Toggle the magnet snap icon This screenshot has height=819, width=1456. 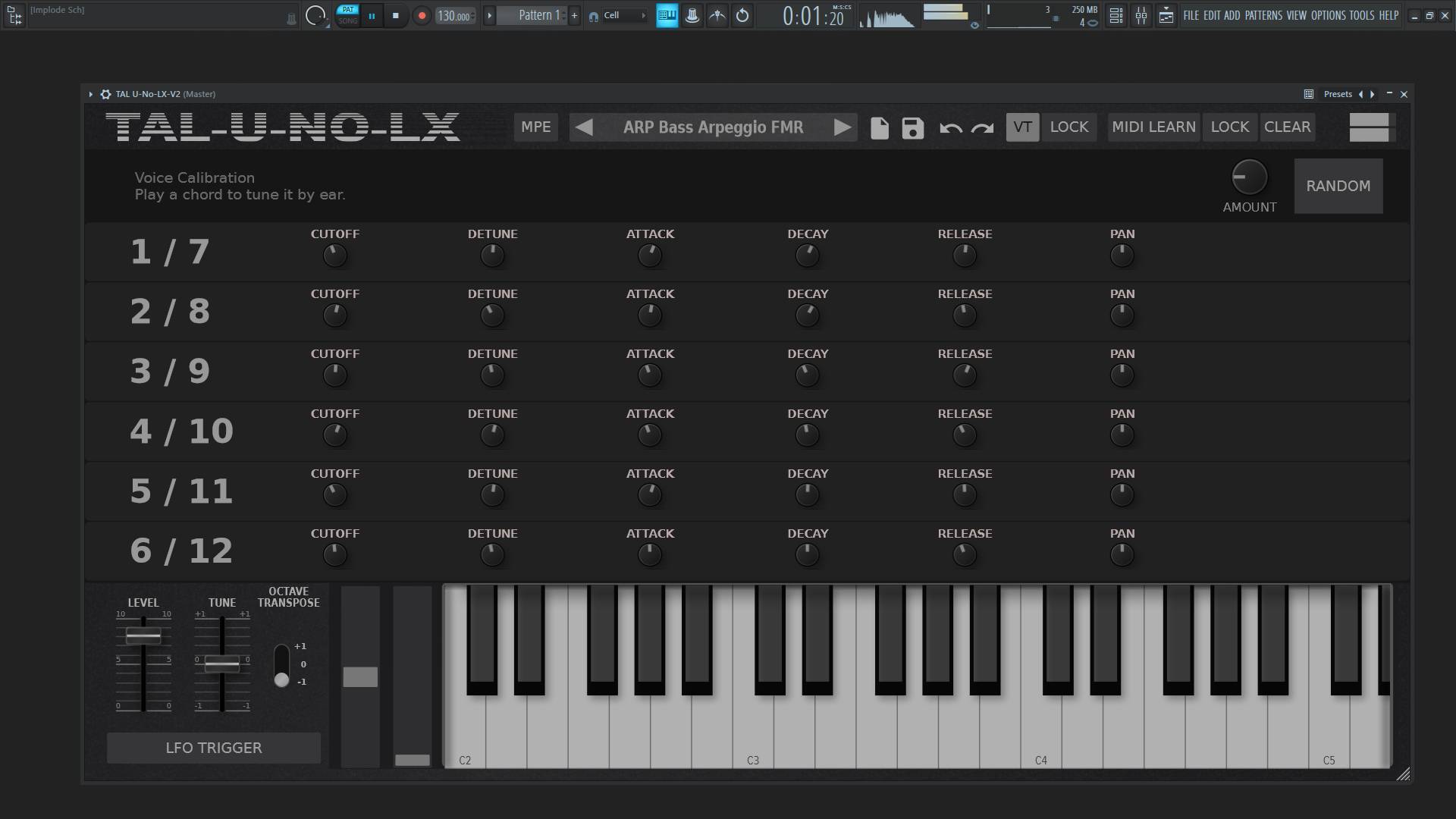[x=593, y=16]
